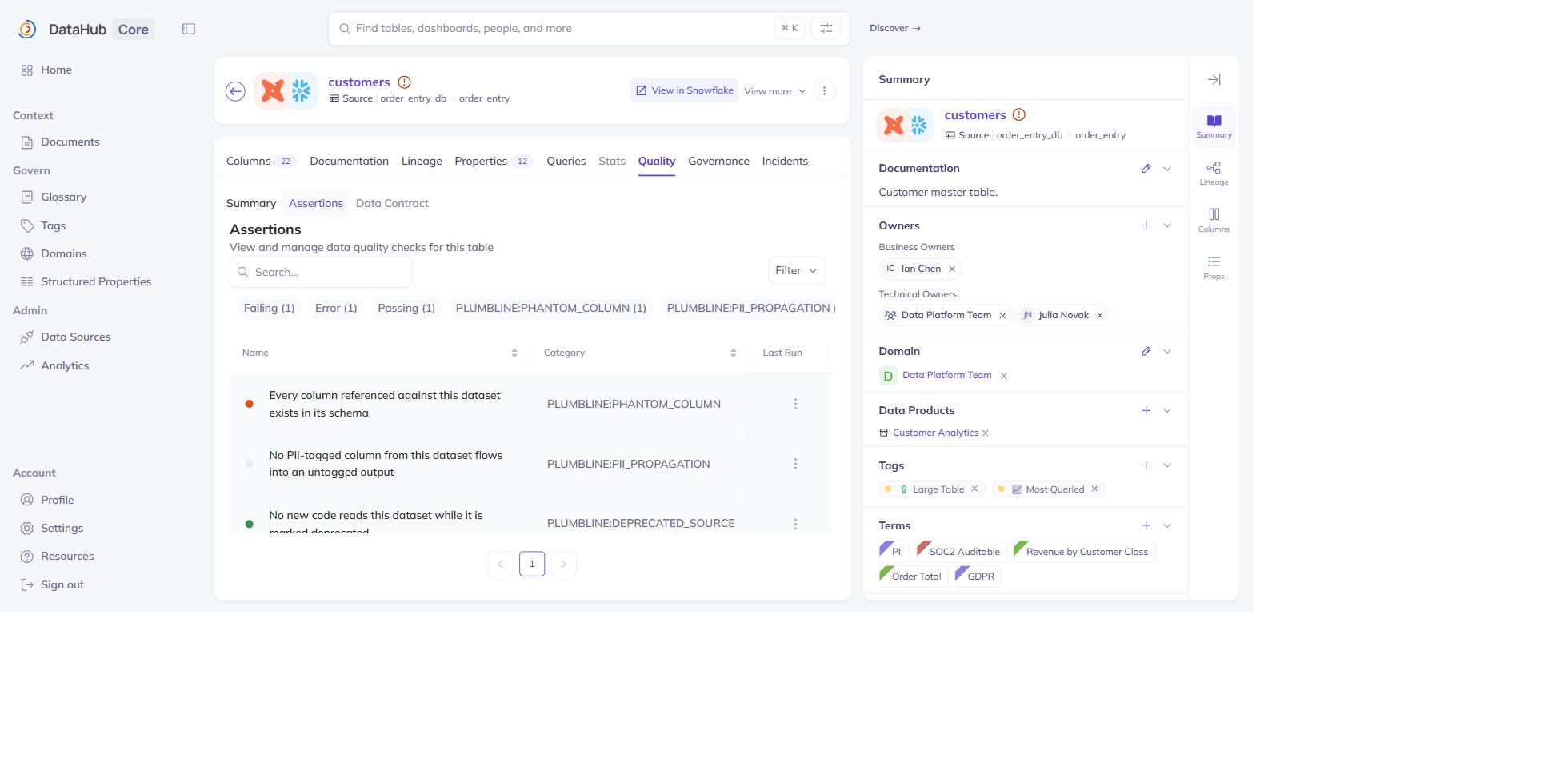Edit the Domain with pencil icon
1568x766 pixels.
1146,352
